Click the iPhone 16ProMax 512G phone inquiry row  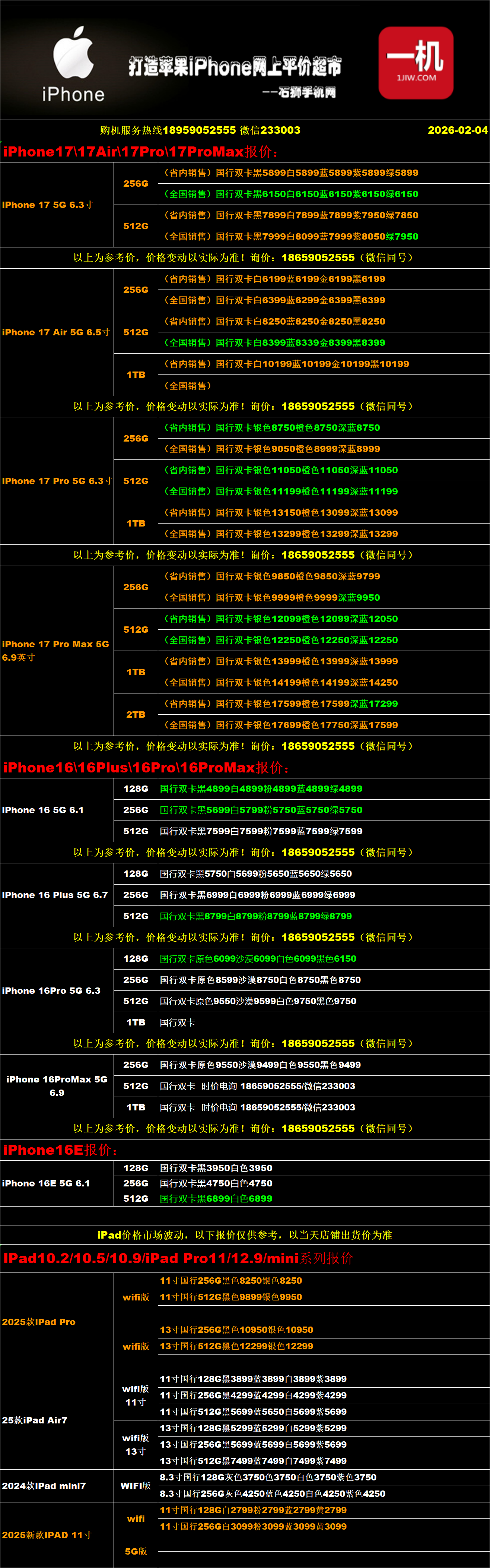(257, 1086)
